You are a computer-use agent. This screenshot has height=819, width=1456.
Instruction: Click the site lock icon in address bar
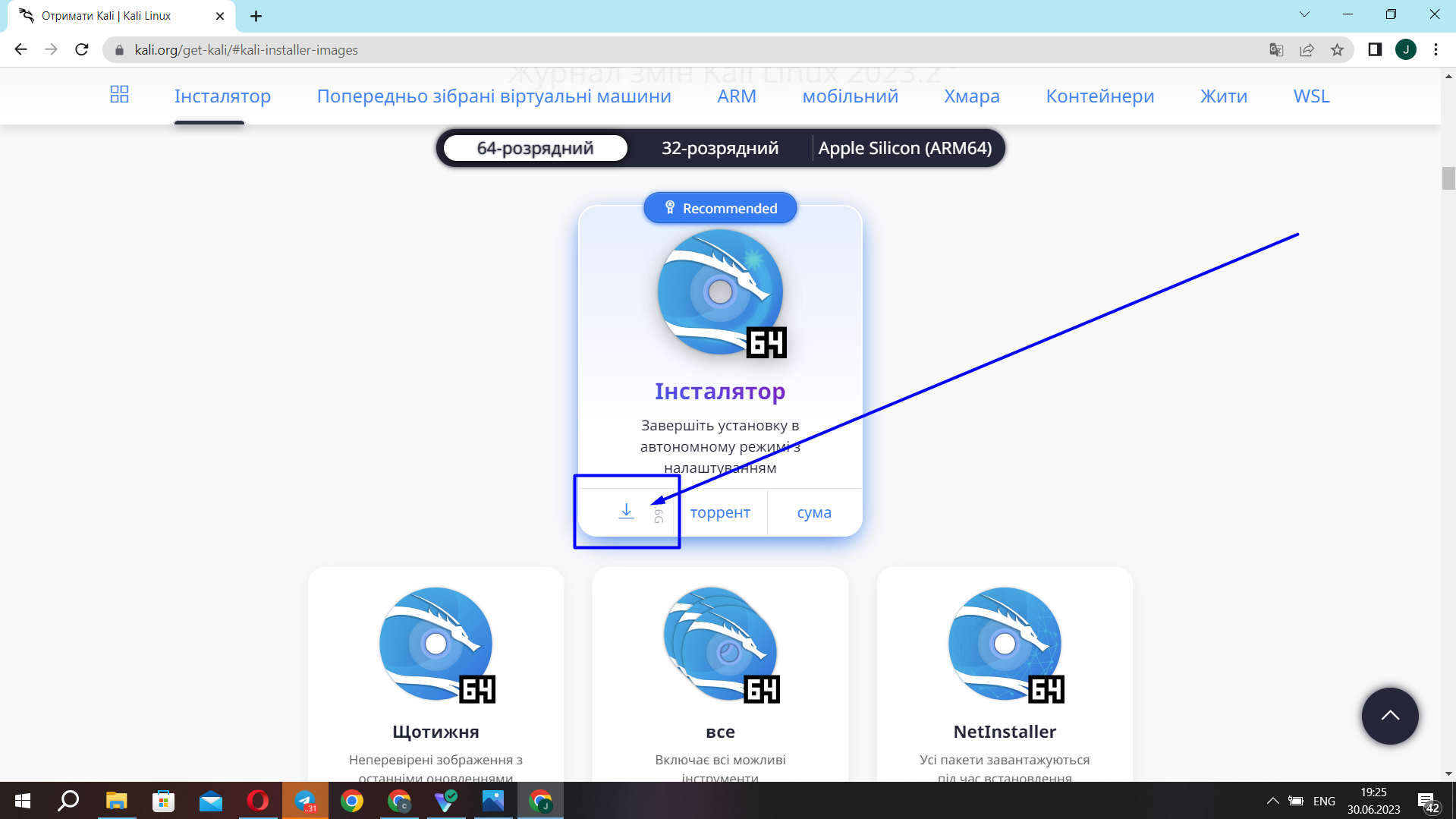119,50
